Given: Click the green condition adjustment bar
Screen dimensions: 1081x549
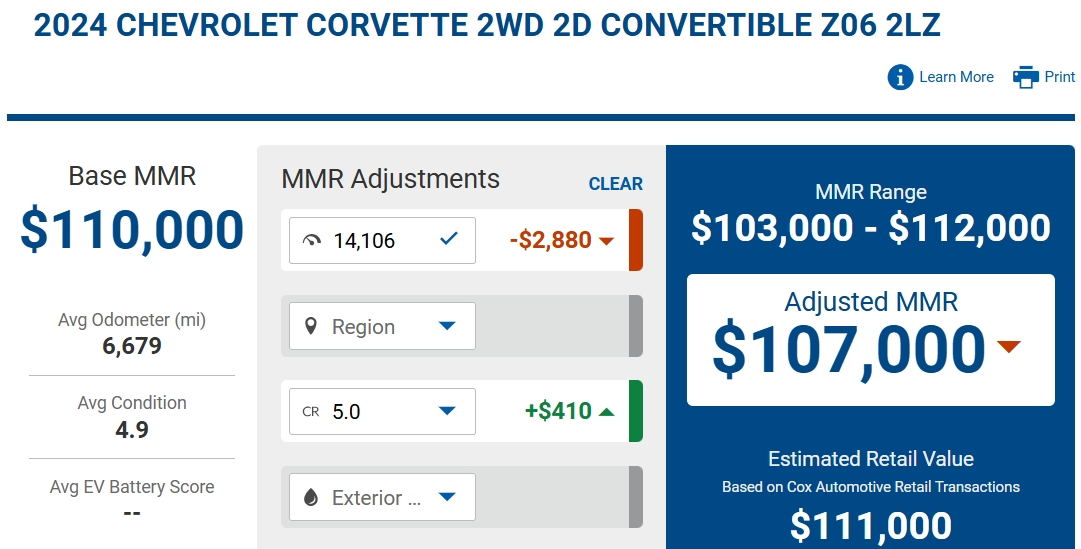Looking at the screenshot, I should click(636, 411).
